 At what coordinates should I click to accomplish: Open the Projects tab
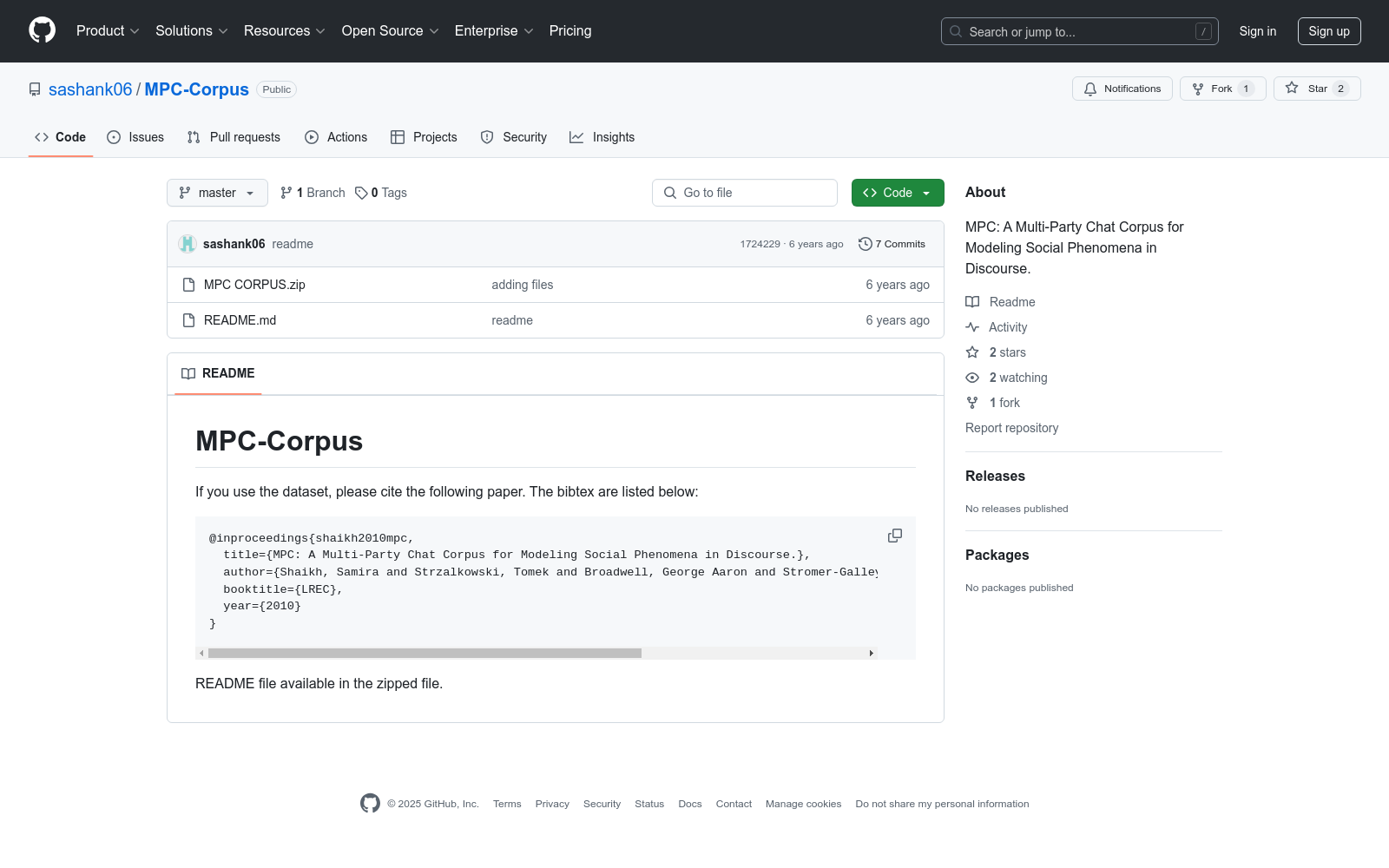click(424, 137)
